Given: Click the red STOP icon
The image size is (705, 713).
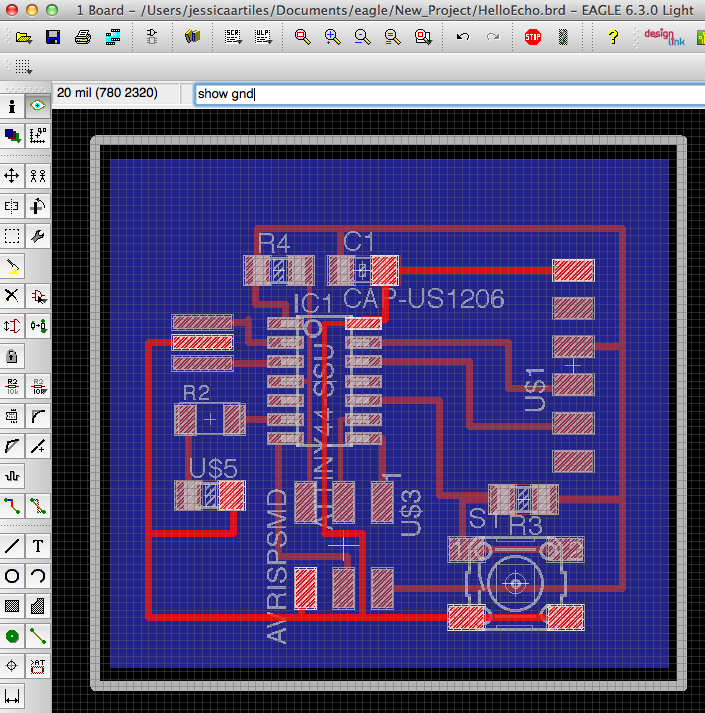Looking at the screenshot, I should pyautogui.click(x=533, y=37).
